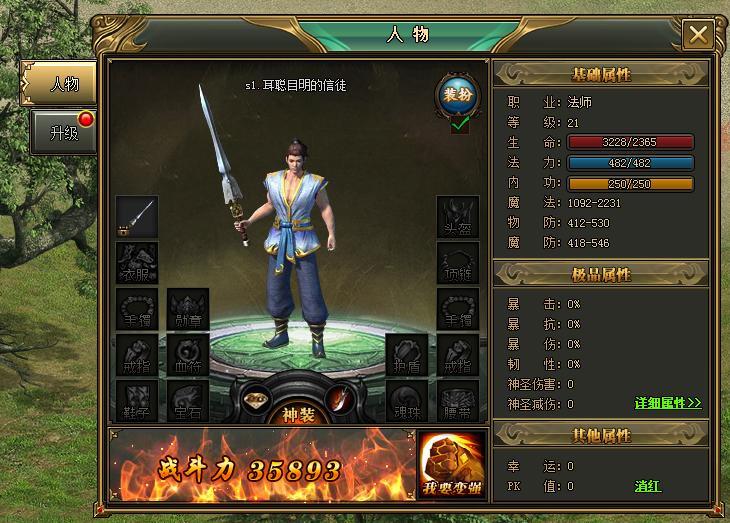Select the 宝石 gem slot
Viewport: 730px width, 523px height.
click(x=188, y=401)
